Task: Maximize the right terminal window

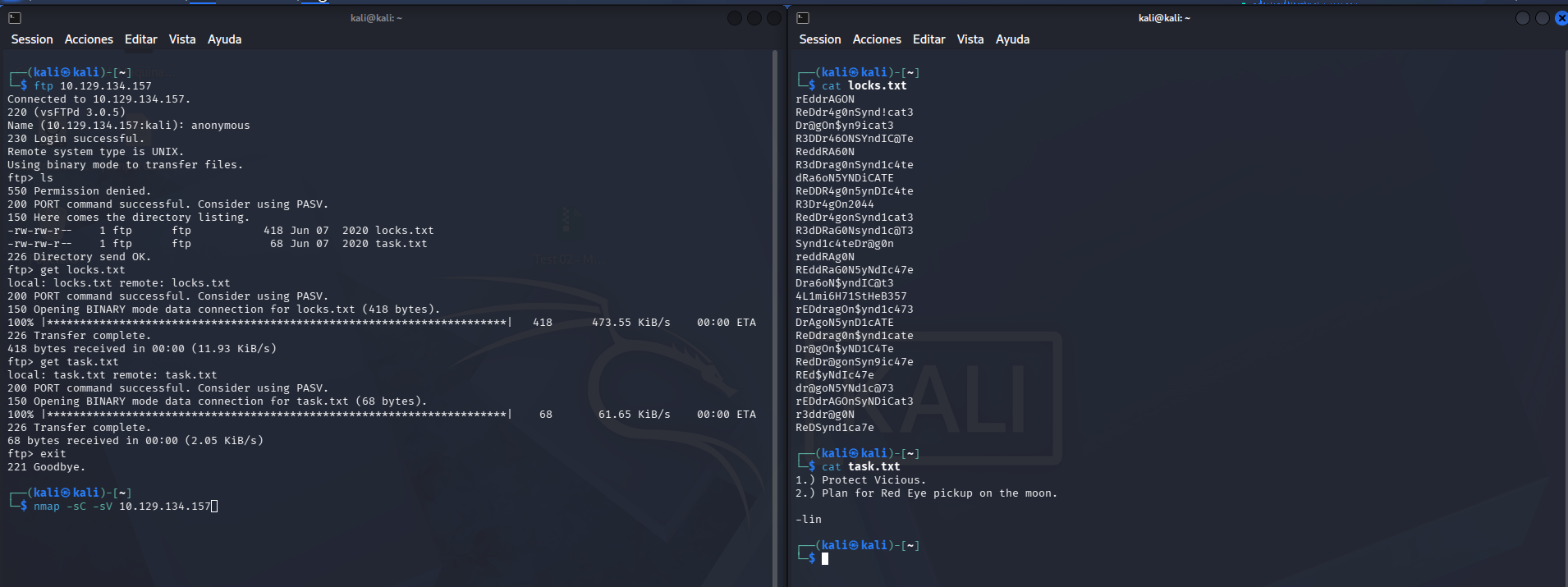Action: click(1543, 18)
